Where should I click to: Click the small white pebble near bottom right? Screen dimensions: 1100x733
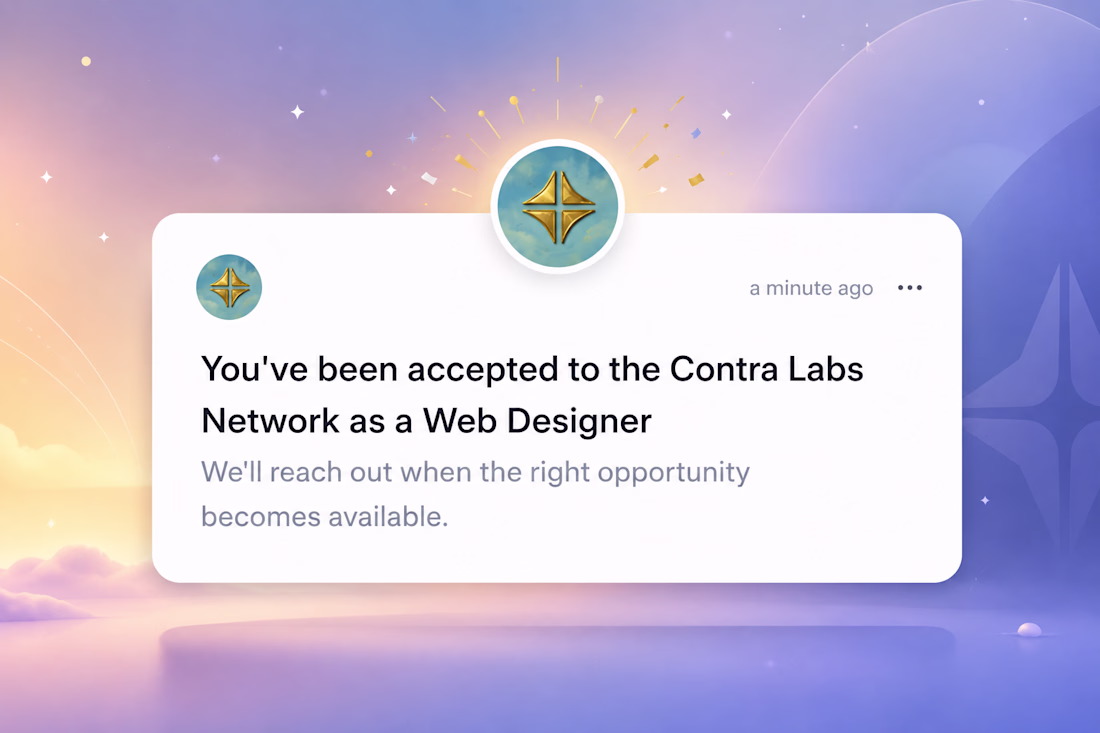click(1029, 629)
